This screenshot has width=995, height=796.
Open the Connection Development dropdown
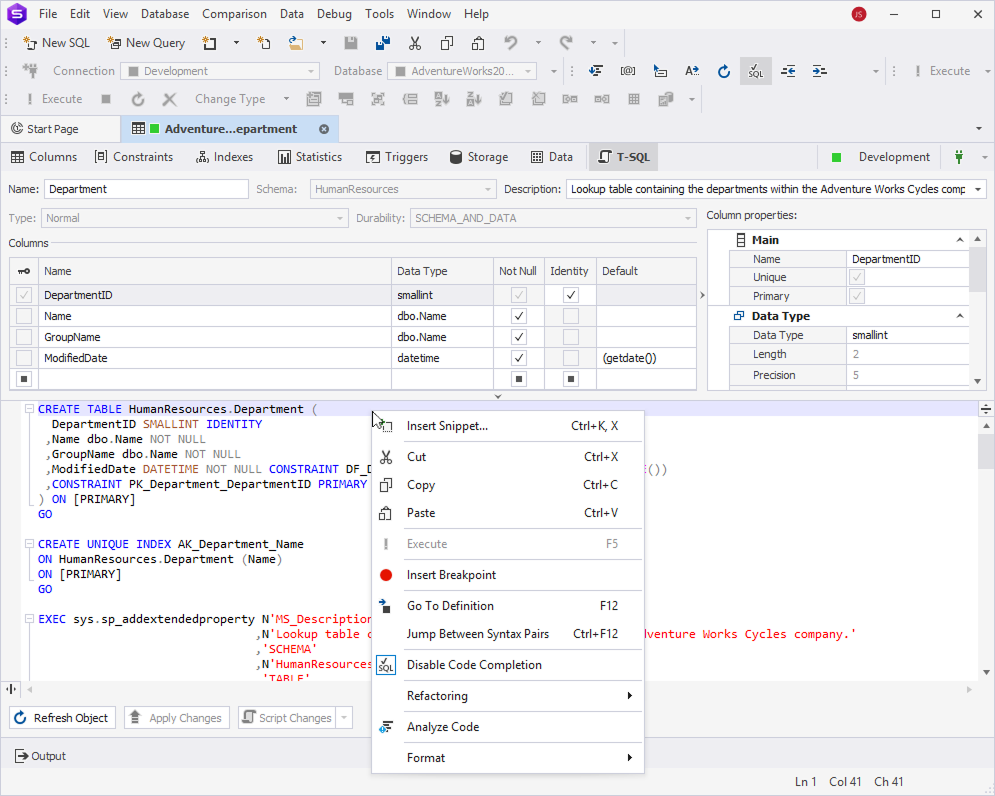tap(311, 71)
